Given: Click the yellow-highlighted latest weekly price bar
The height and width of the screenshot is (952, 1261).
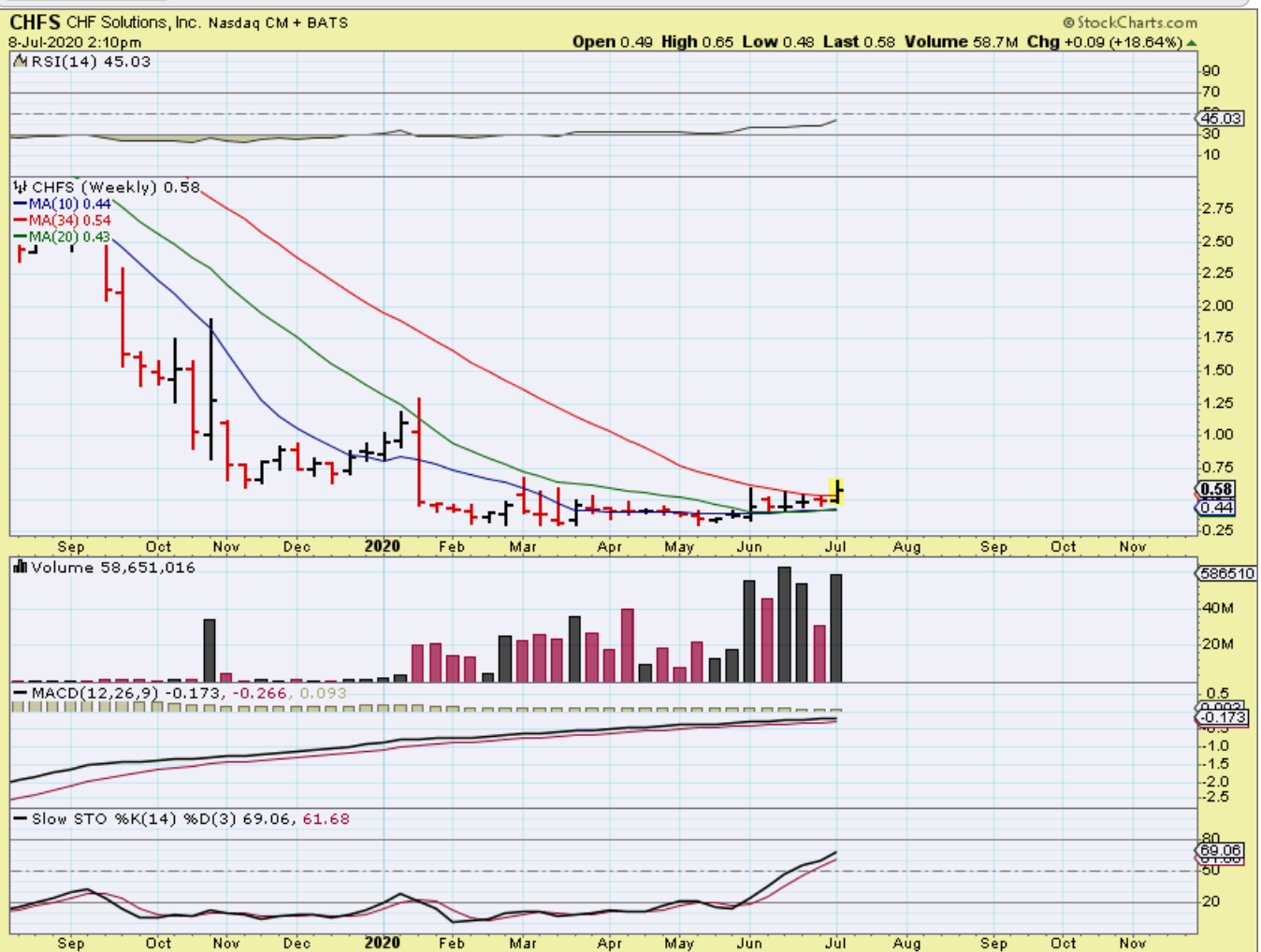Looking at the screenshot, I should click(x=836, y=491).
